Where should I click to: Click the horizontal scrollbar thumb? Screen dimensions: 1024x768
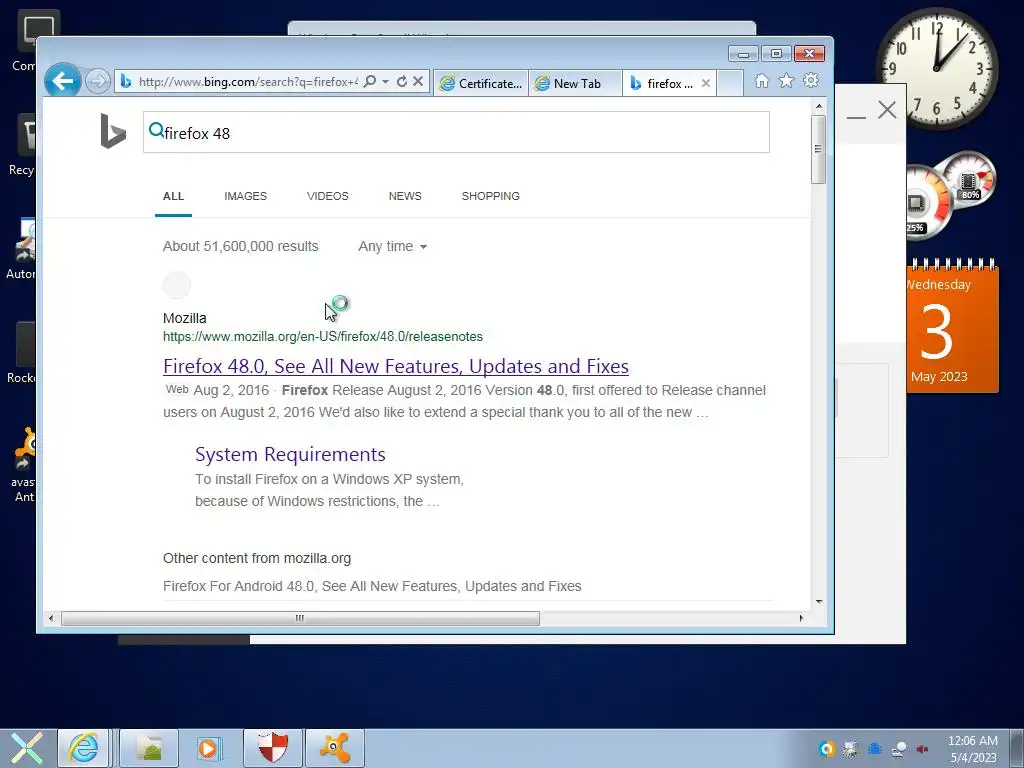(300, 618)
